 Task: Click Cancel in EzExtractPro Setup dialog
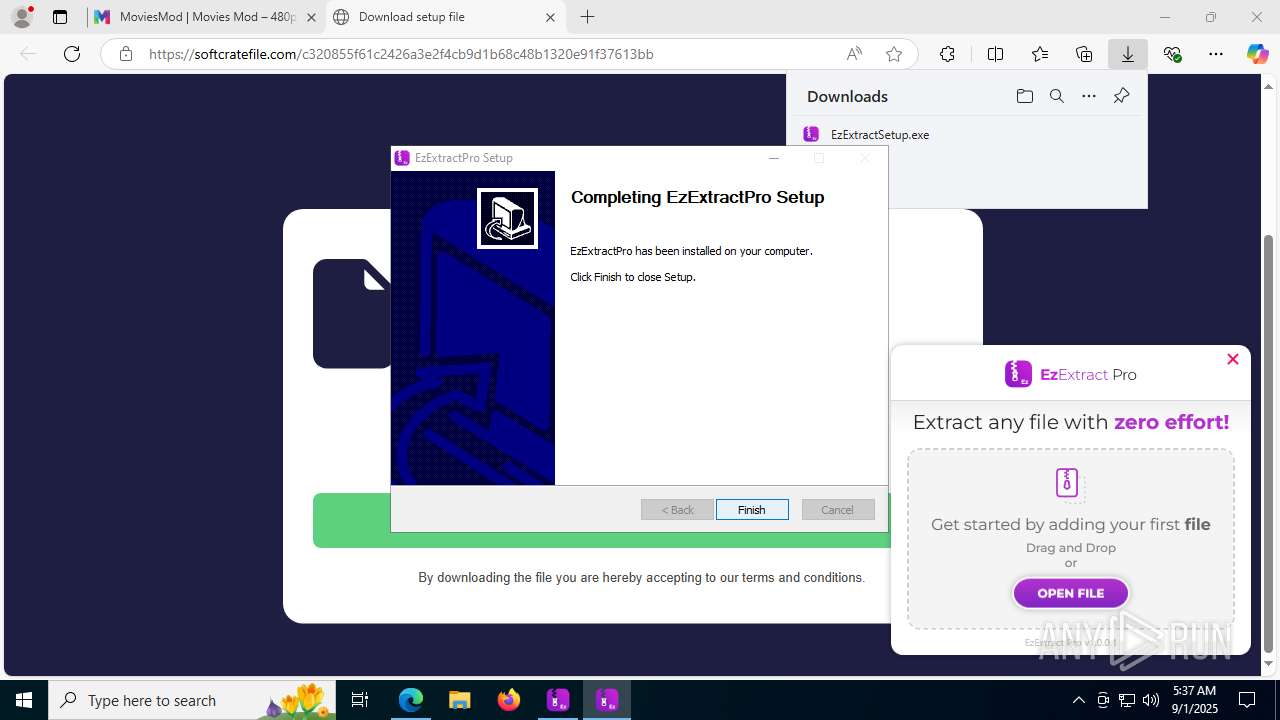[838, 510]
